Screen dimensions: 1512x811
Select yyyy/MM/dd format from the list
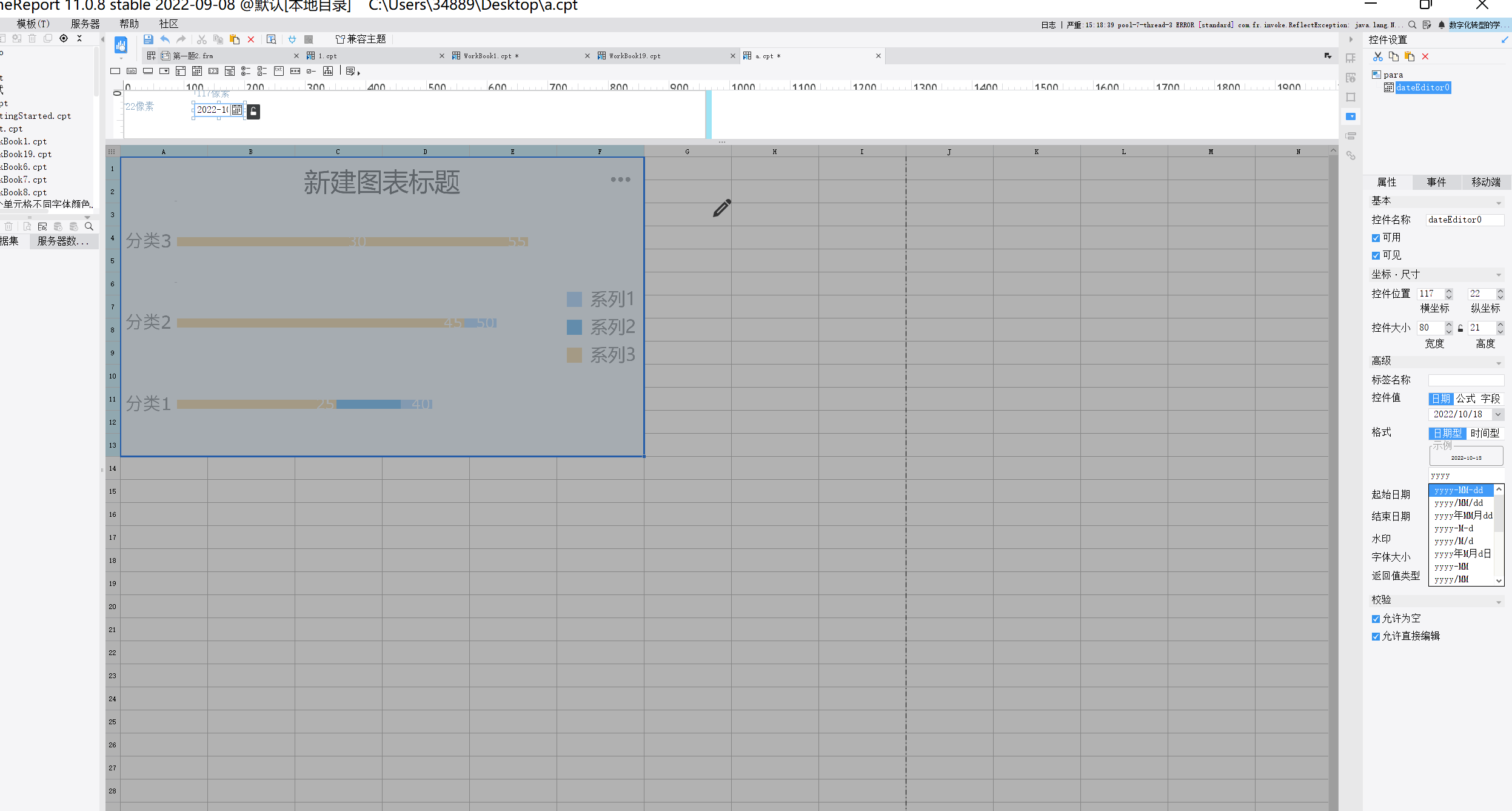(1461, 503)
